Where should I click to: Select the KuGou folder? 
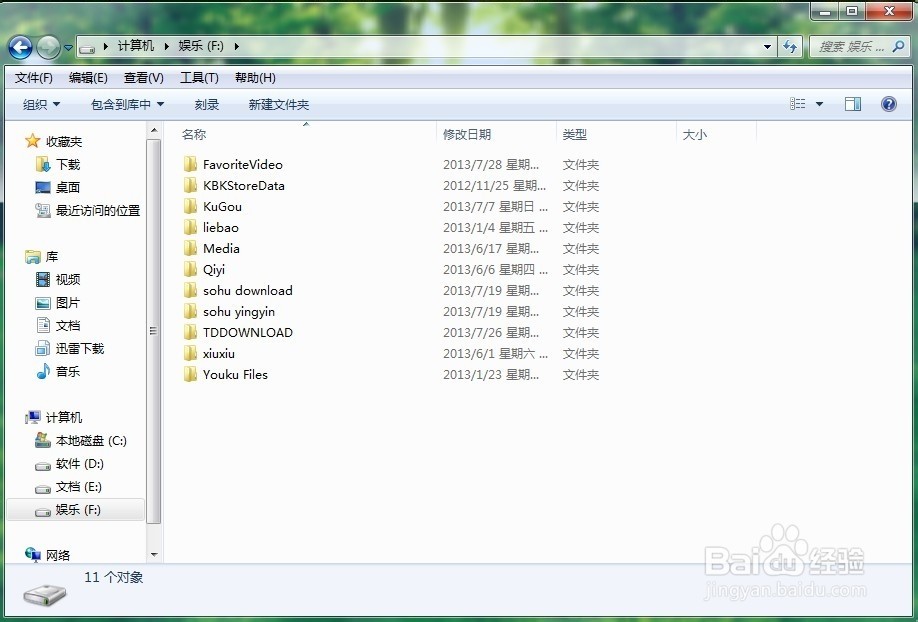[223, 207]
